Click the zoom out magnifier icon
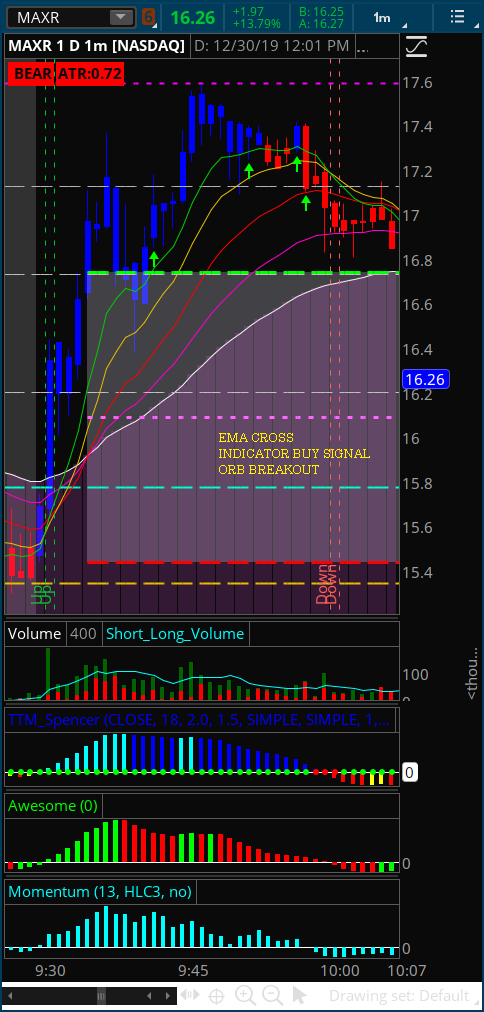Viewport: 484px width, 1012px height. coord(272,995)
